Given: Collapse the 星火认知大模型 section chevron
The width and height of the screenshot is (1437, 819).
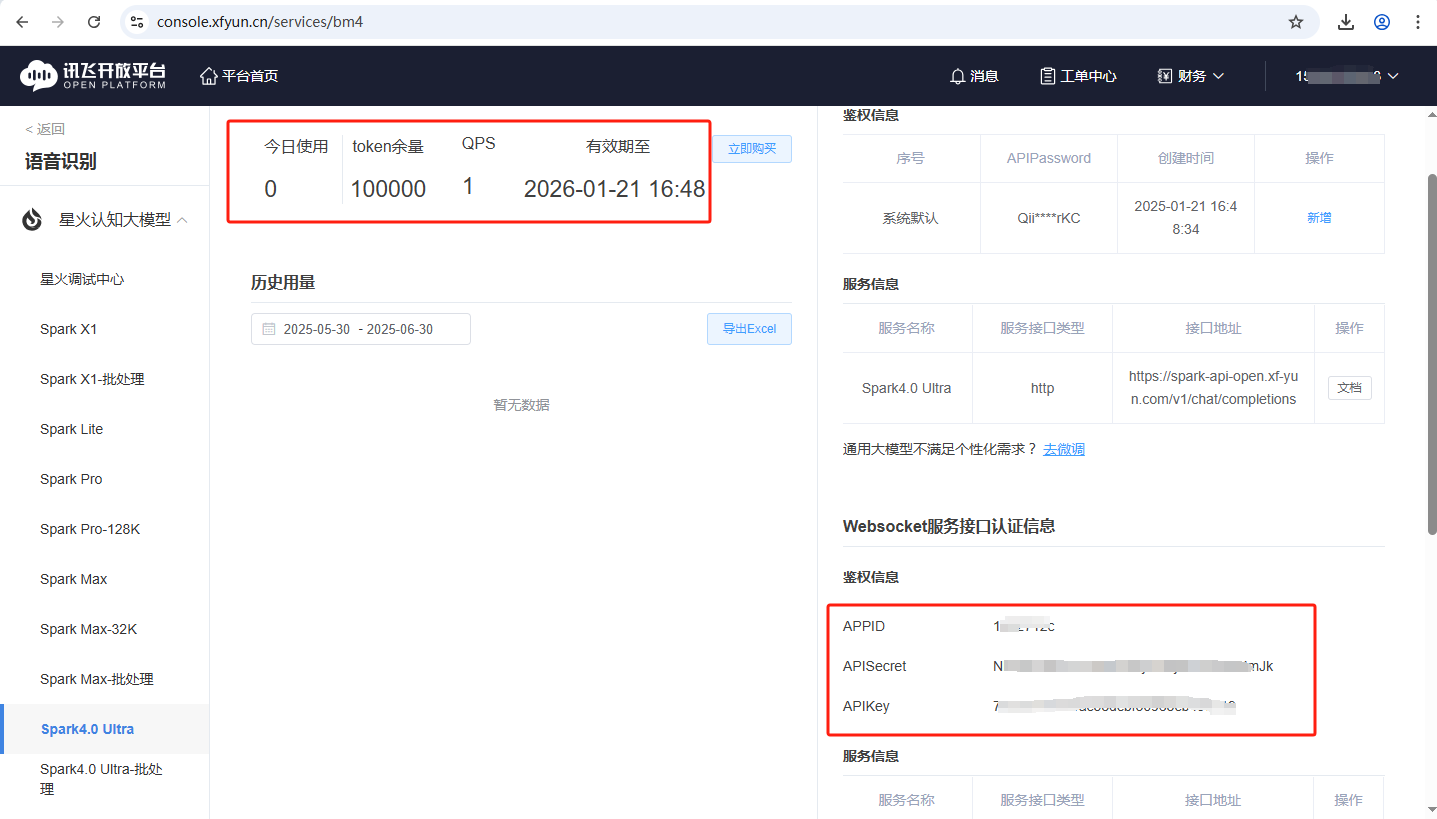Looking at the screenshot, I should [182, 220].
